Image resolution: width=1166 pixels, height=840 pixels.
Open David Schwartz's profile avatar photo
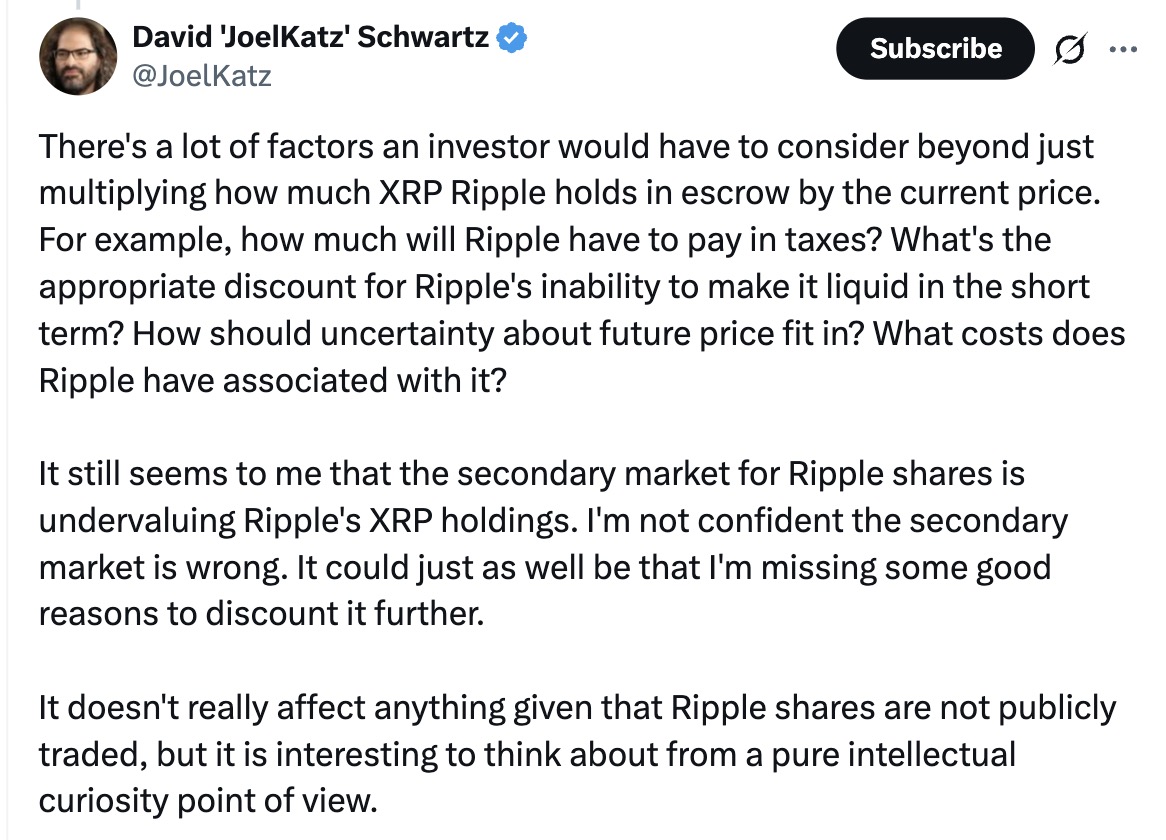78,56
